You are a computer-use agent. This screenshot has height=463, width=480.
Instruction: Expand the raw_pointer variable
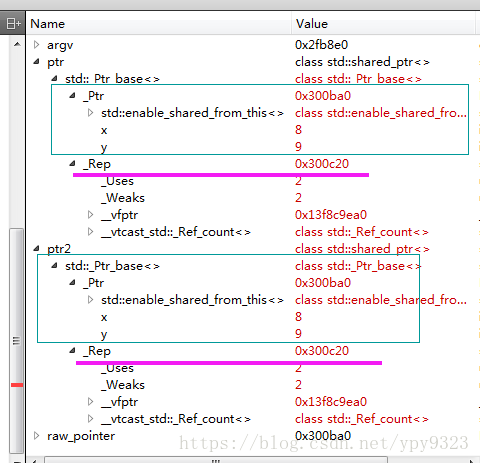coord(36,435)
